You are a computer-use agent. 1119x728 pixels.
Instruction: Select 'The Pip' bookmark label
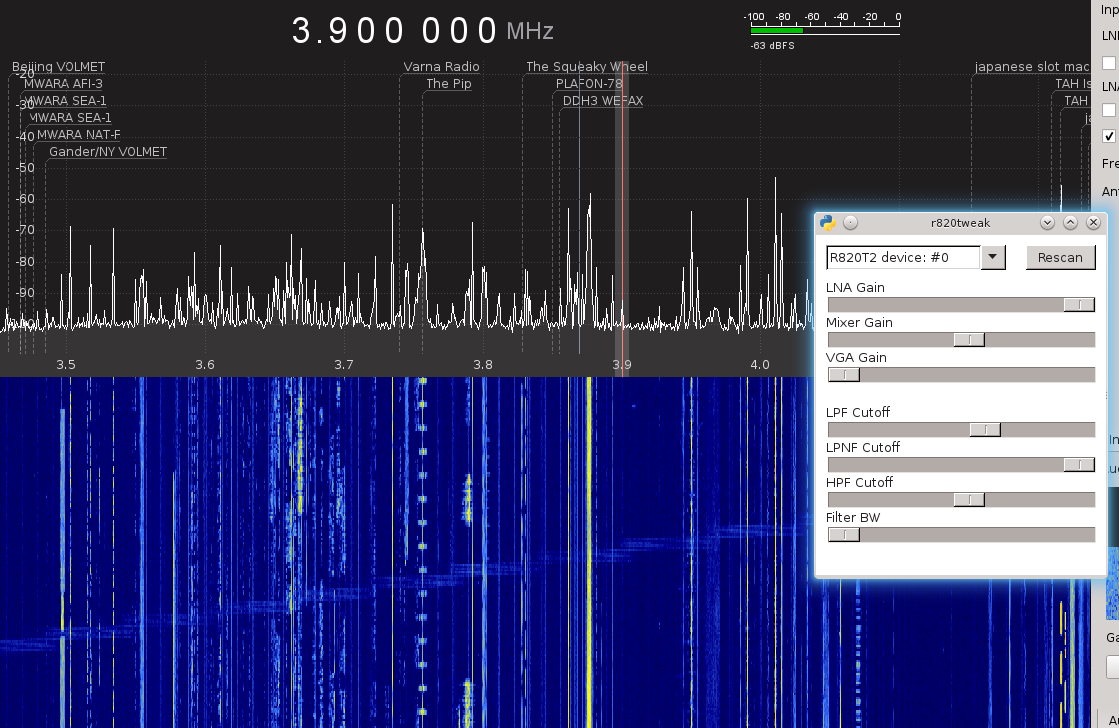pos(448,84)
